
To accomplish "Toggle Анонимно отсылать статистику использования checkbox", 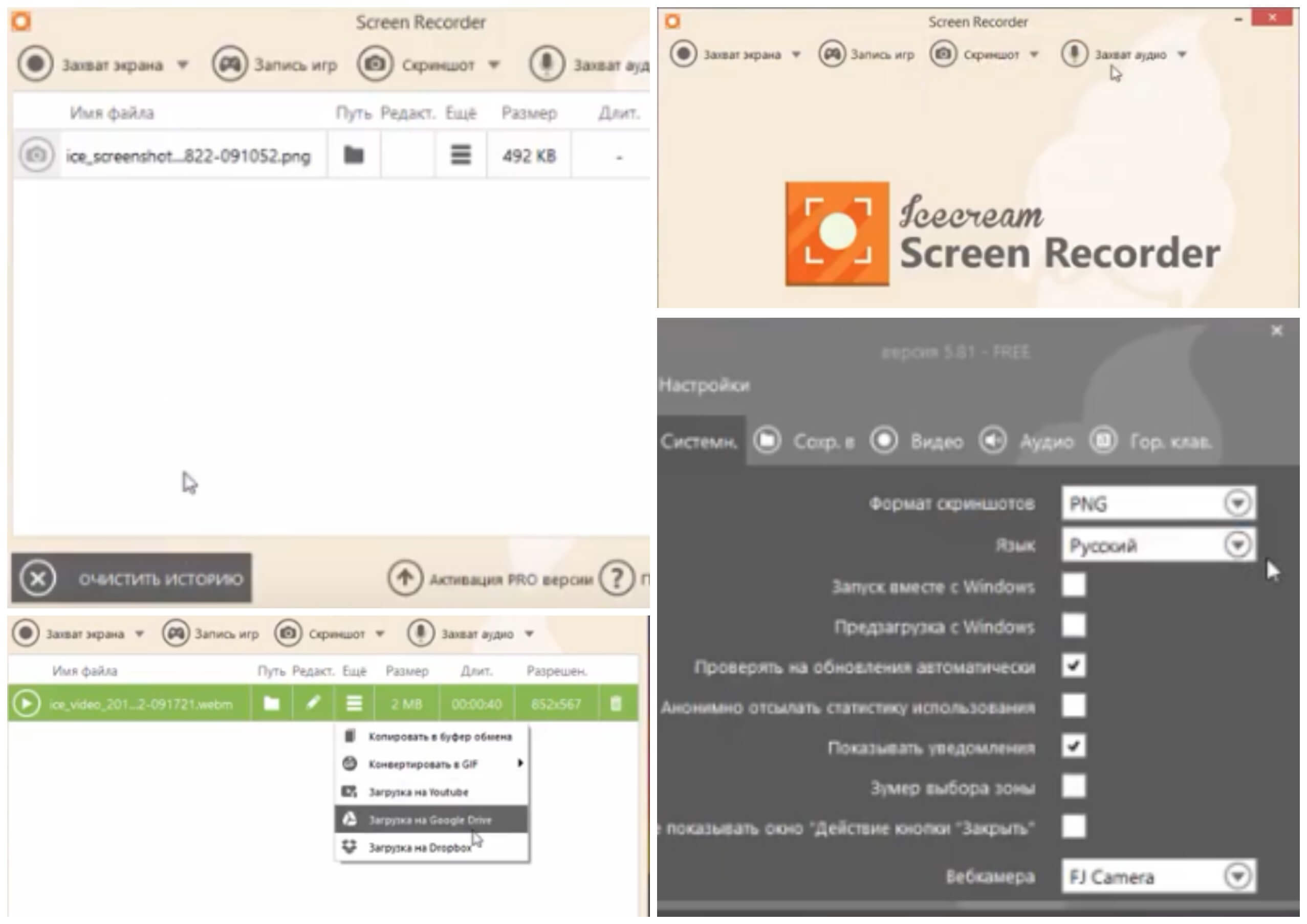I will tap(1074, 706).
